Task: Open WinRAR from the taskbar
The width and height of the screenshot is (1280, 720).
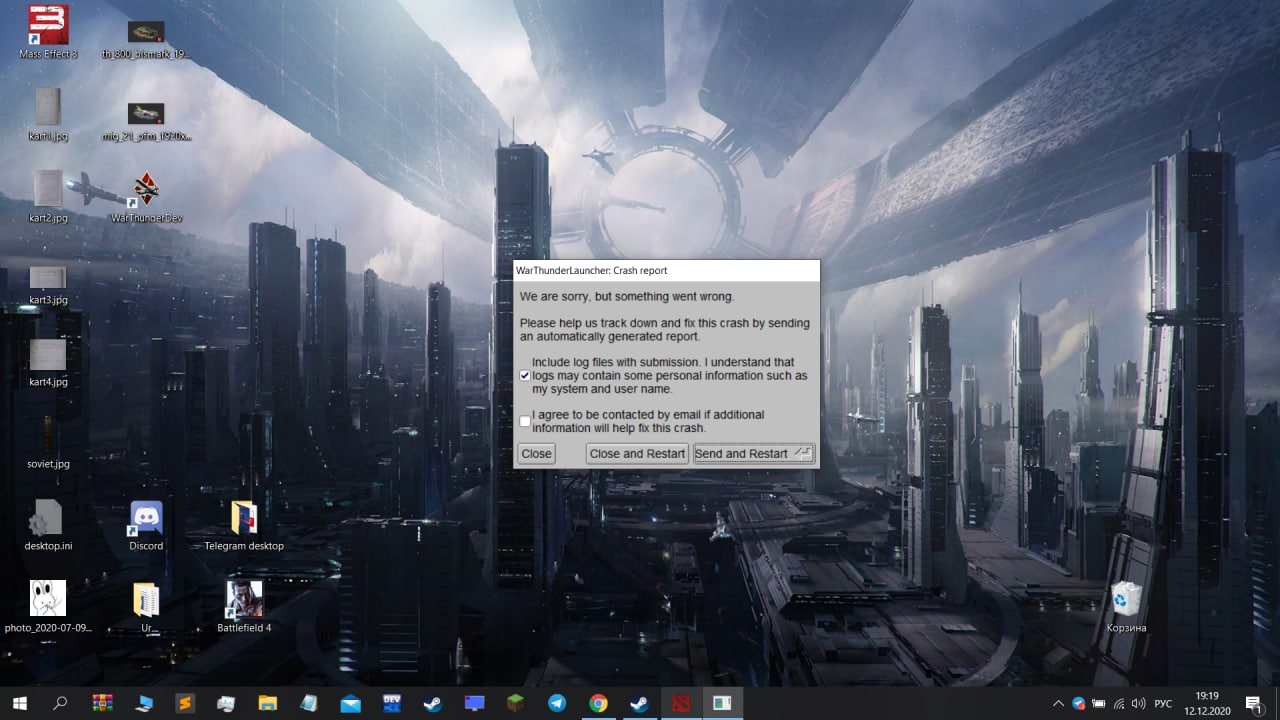Action: pos(102,703)
